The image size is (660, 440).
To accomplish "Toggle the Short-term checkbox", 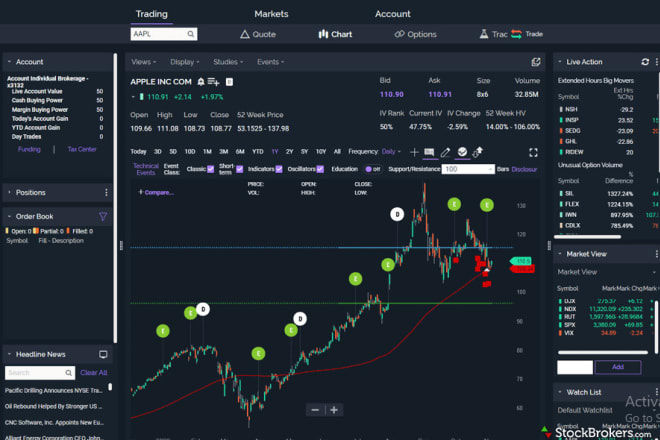I will pyautogui.click(x=240, y=169).
